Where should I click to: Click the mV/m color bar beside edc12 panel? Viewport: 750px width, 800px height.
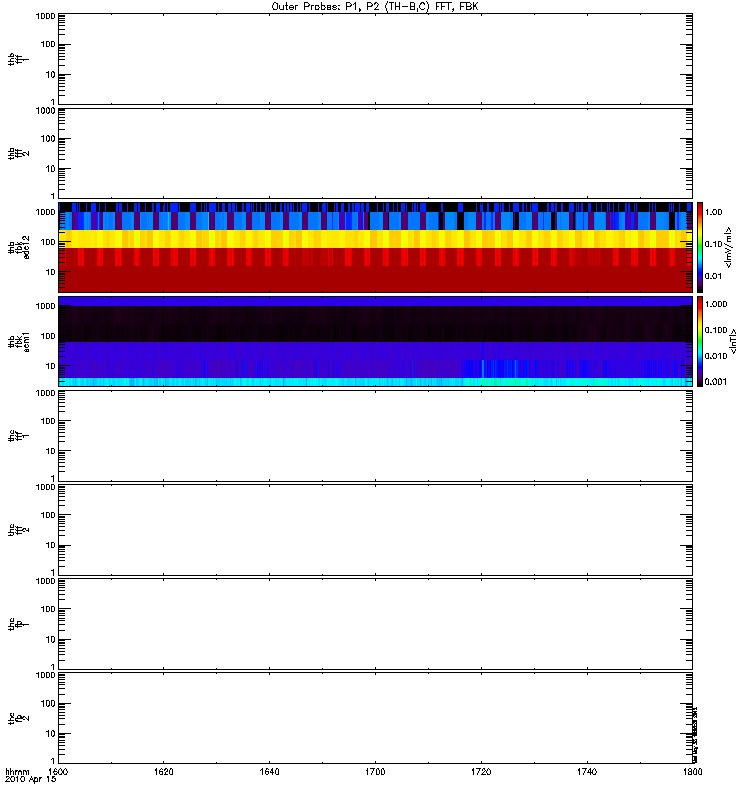point(700,247)
